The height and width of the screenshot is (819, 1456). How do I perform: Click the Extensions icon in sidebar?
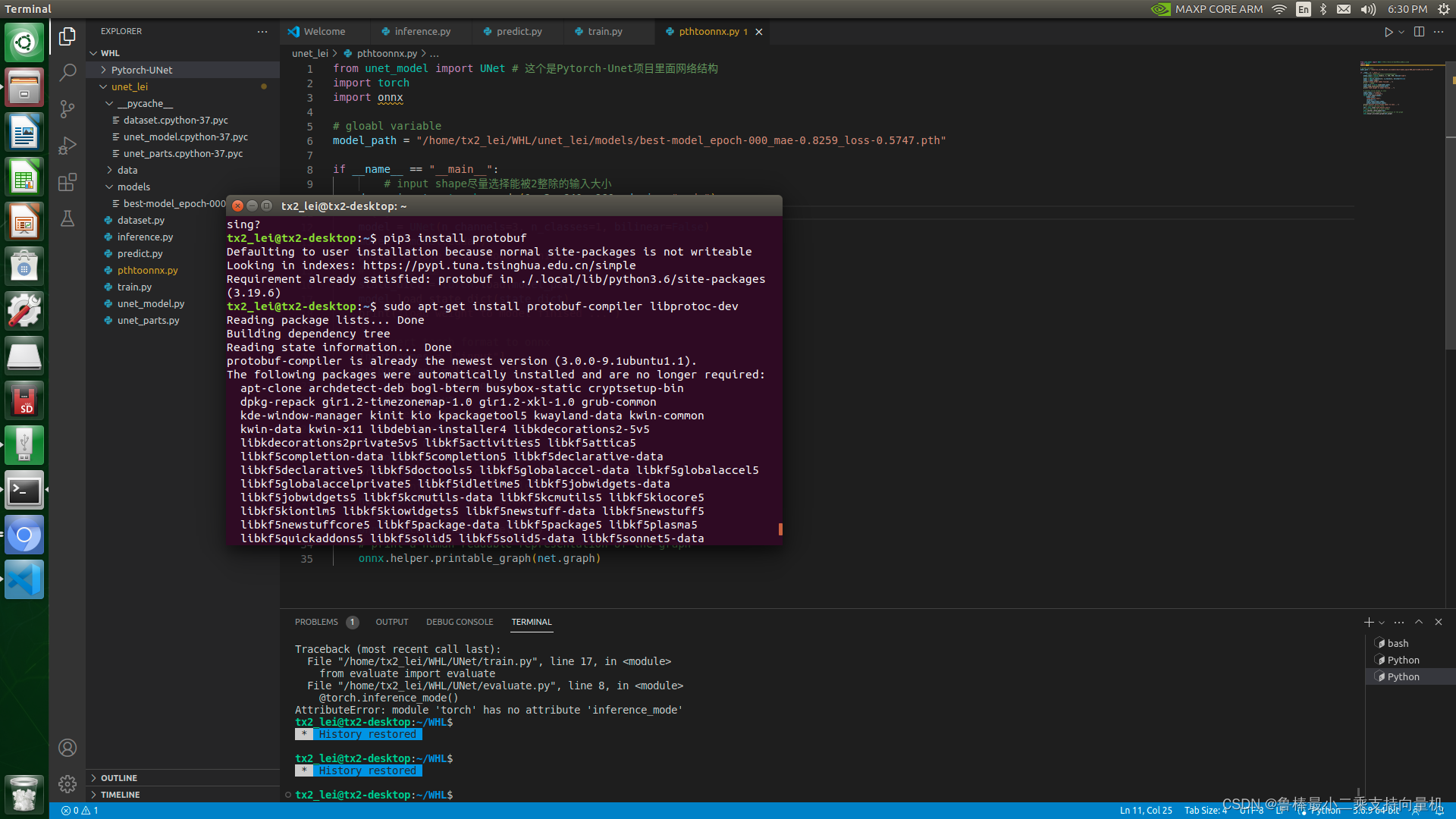67,181
